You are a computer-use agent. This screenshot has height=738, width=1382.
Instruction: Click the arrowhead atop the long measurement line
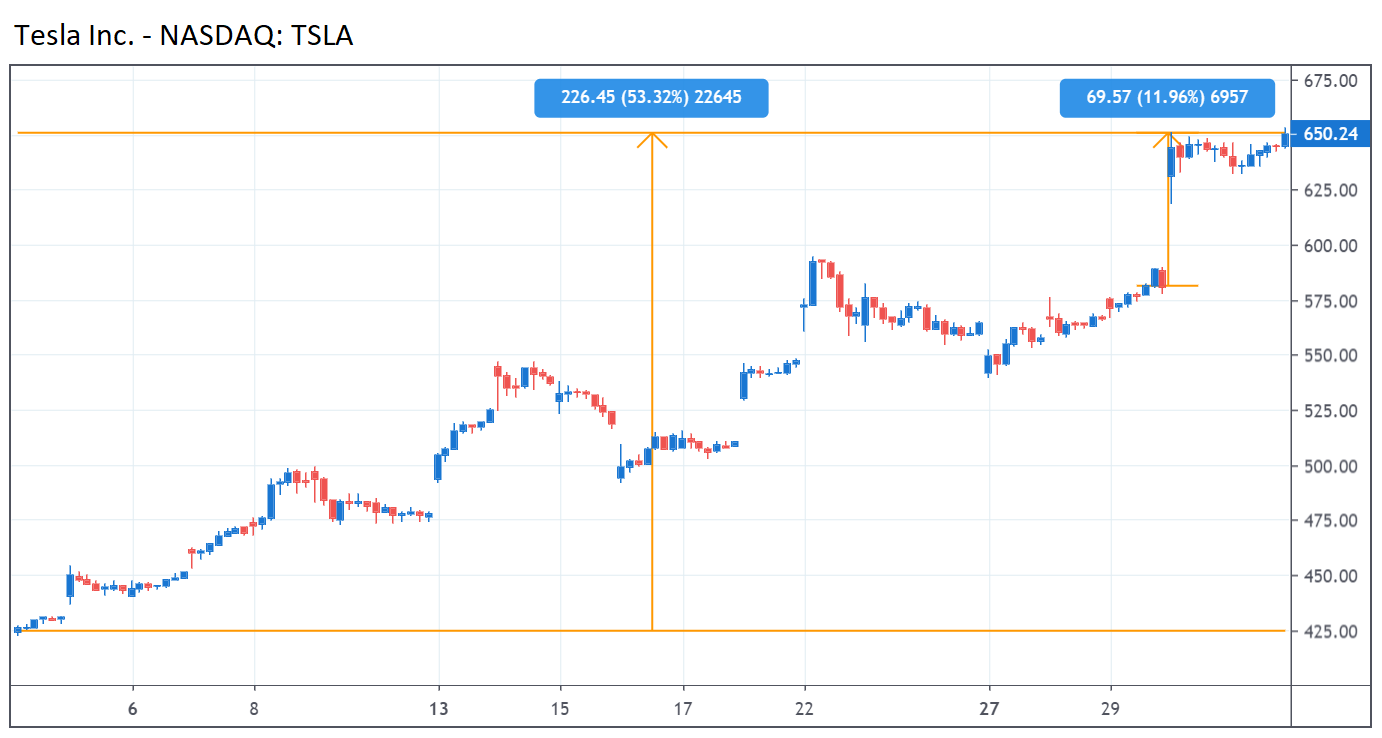pyautogui.click(x=652, y=139)
